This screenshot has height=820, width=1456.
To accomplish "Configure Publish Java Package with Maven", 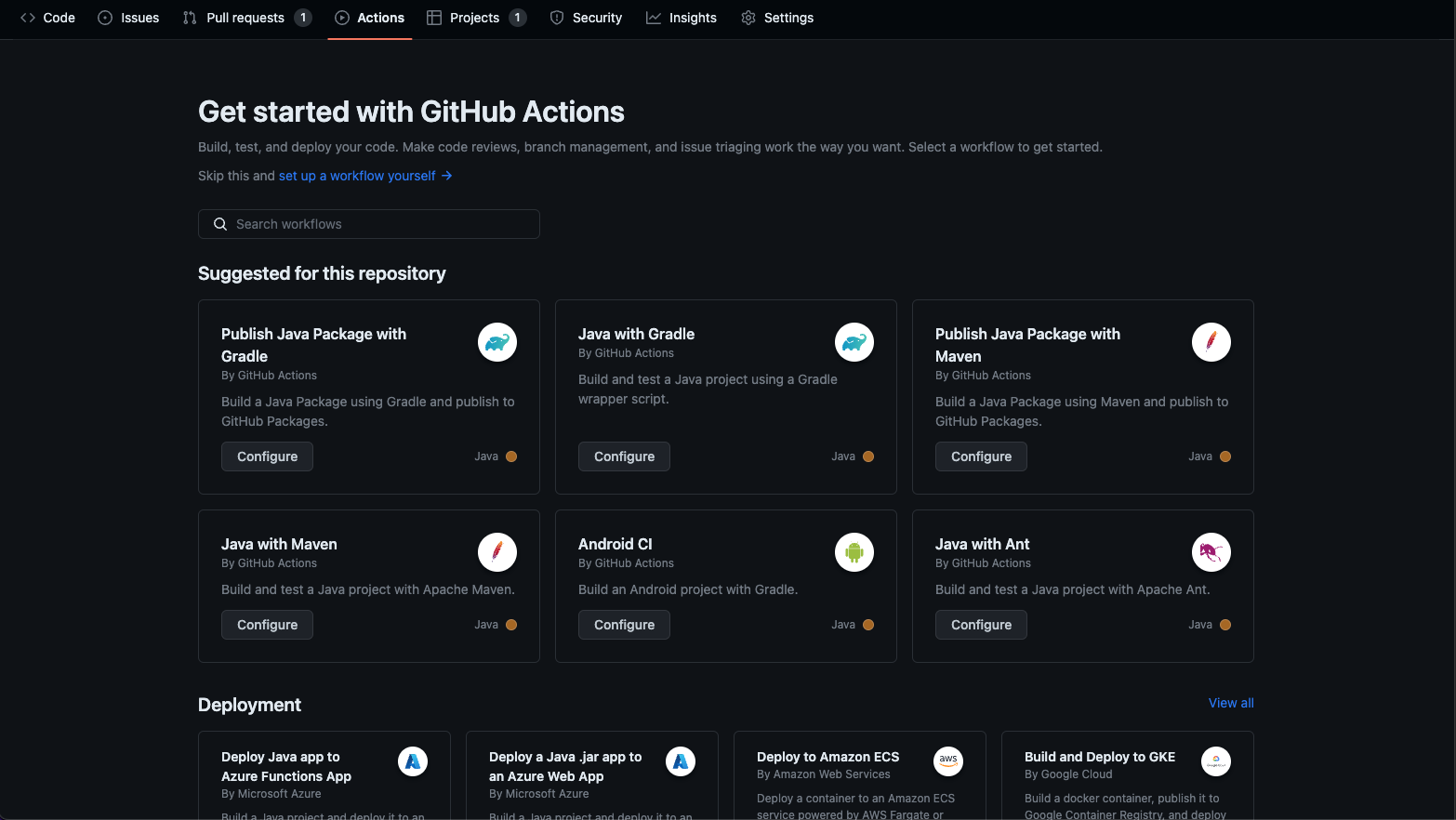I will pyautogui.click(x=981, y=456).
